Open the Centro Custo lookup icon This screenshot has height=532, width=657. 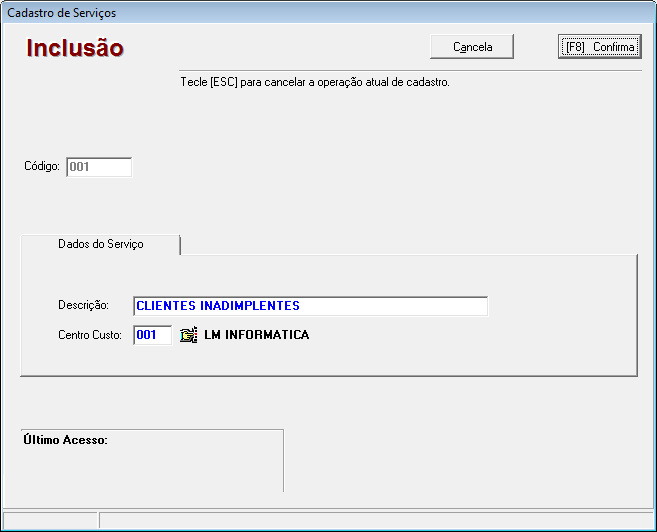[188, 336]
